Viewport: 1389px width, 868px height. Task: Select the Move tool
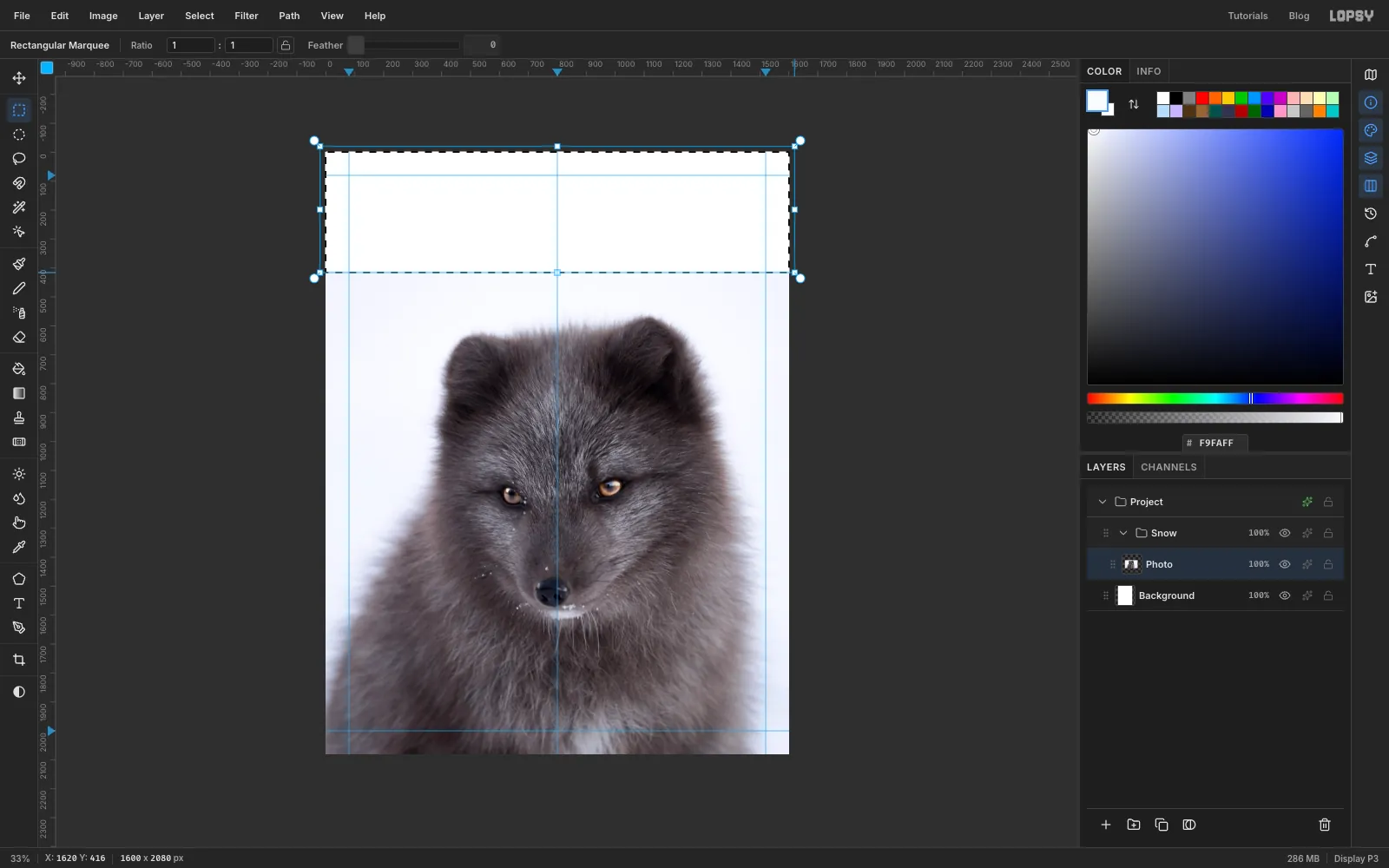click(x=19, y=78)
